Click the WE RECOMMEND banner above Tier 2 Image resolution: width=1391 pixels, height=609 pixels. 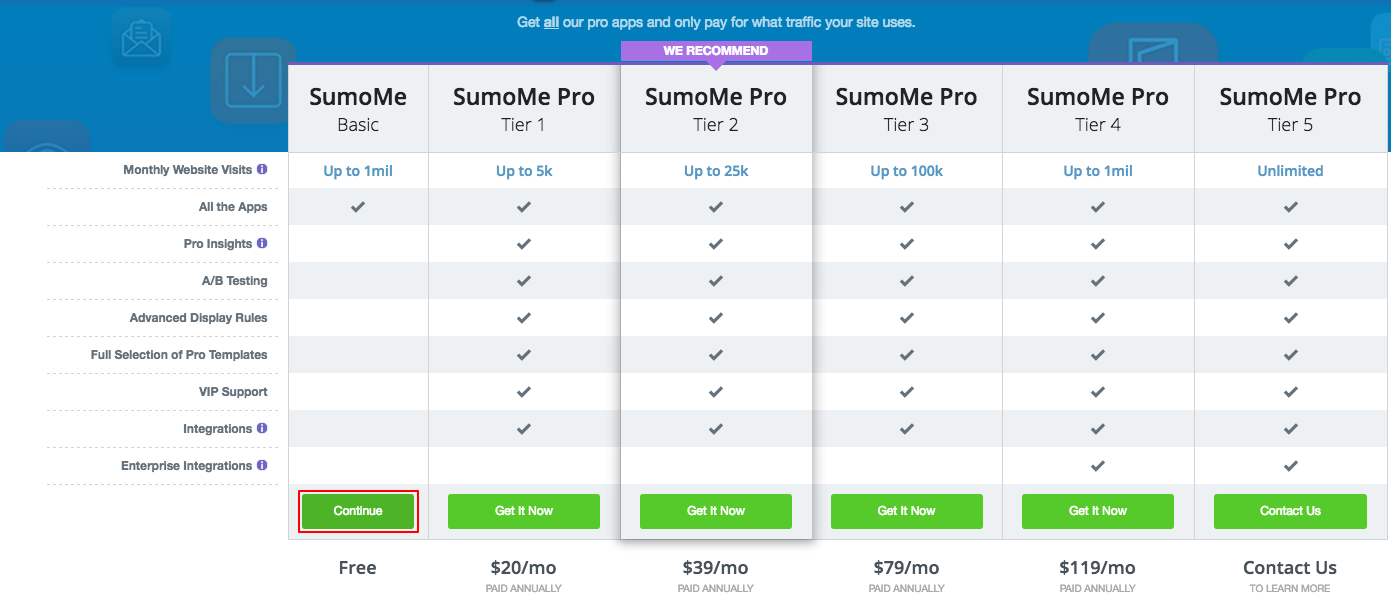coord(716,51)
